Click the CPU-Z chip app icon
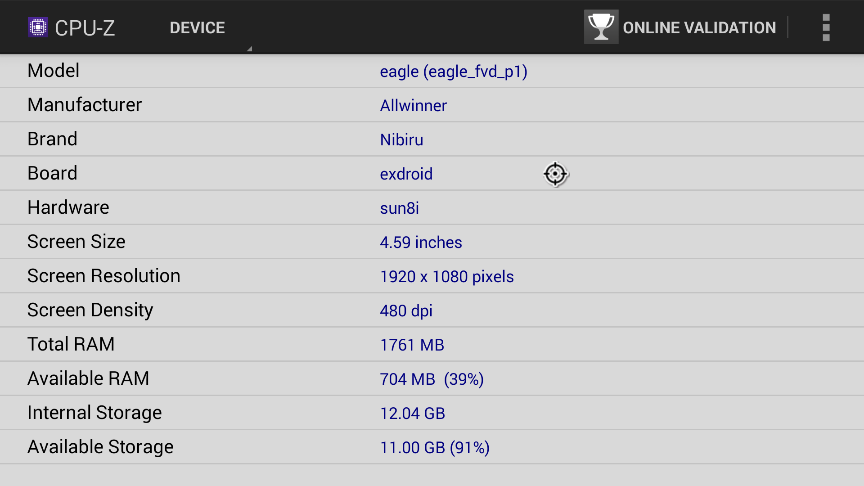The width and height of the screenshot is (864, 486). click(x=38, y=27)
